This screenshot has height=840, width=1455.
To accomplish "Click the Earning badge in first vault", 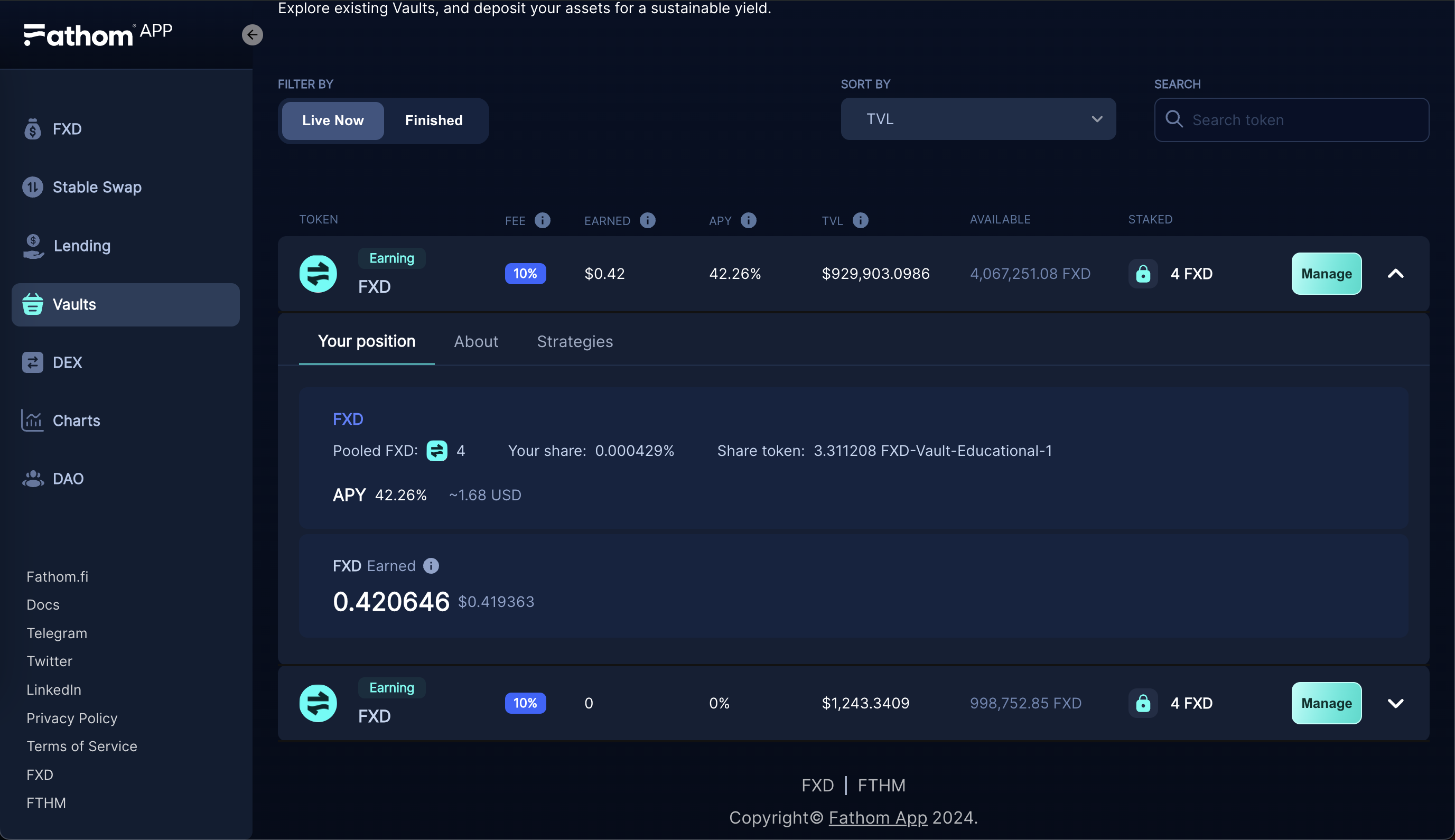I will (x=391, y=258).
